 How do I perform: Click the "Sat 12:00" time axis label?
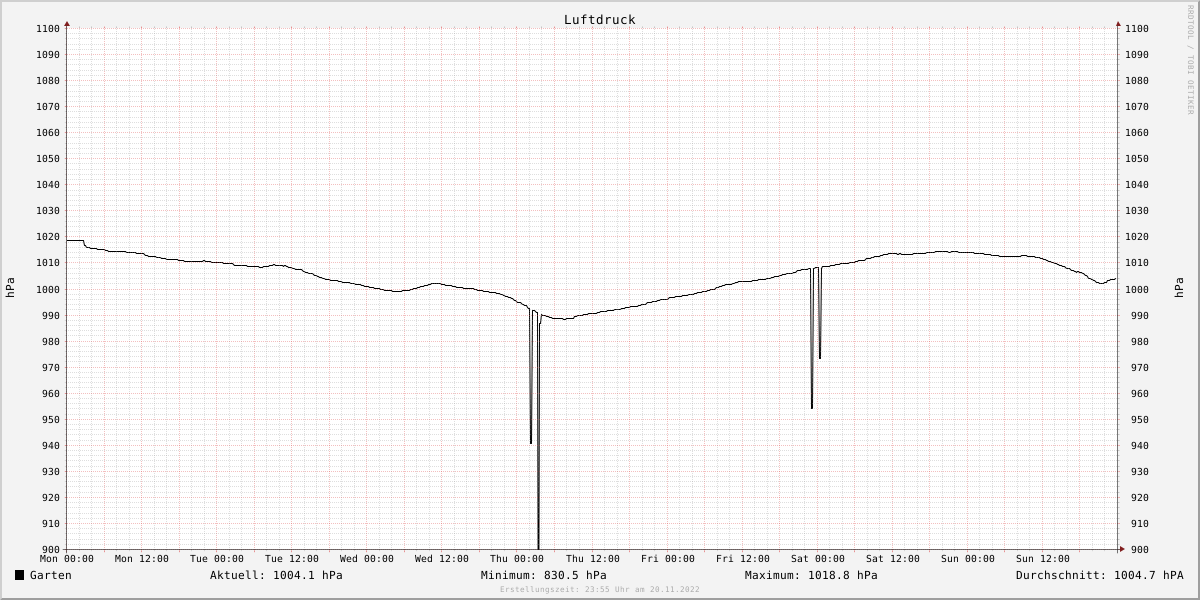[x=893, y=559]
